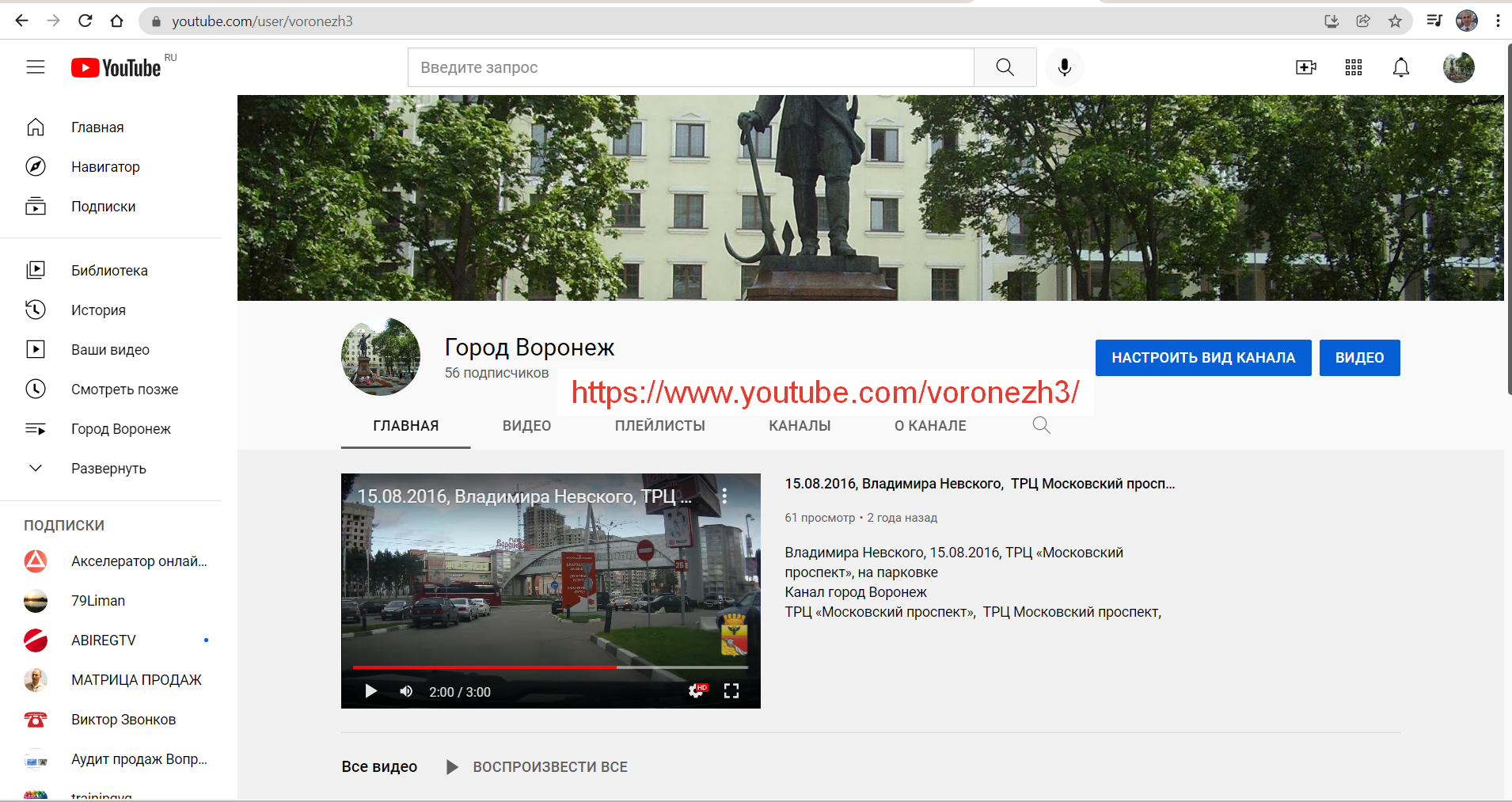This screenshot has height=802, width=1512.
Task: Open МАТРИЦА ПРОДАЖ subscription
Action: 111,679
